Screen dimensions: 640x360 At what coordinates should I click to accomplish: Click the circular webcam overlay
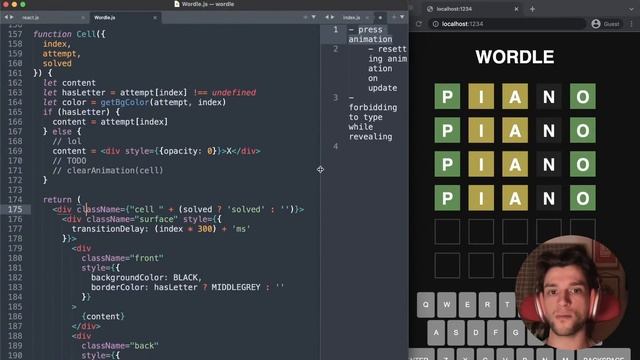(571, 293)
